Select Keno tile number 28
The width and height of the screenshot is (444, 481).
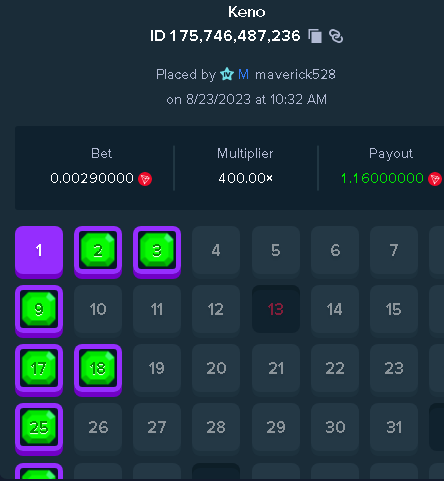coord(216,428)
